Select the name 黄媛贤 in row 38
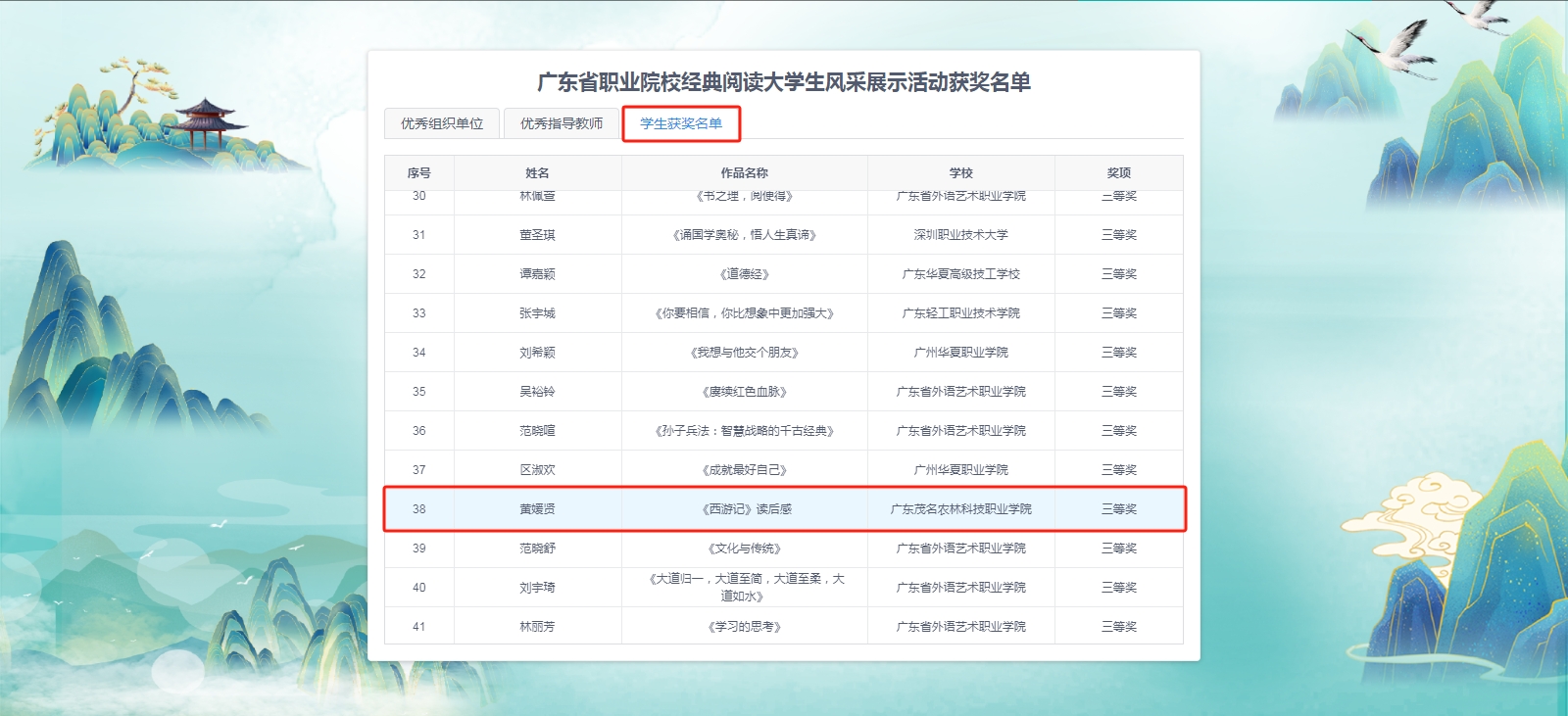 538,509
